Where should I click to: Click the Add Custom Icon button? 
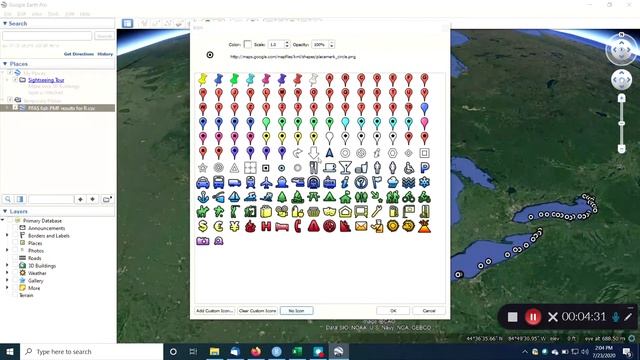click(215, 311)
